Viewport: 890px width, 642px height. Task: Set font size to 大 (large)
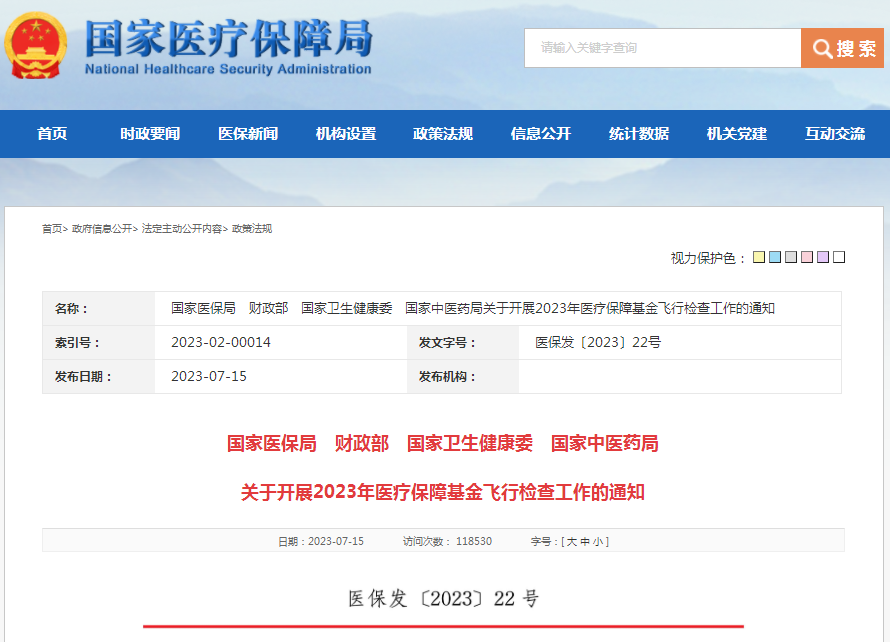pos(572,542)
